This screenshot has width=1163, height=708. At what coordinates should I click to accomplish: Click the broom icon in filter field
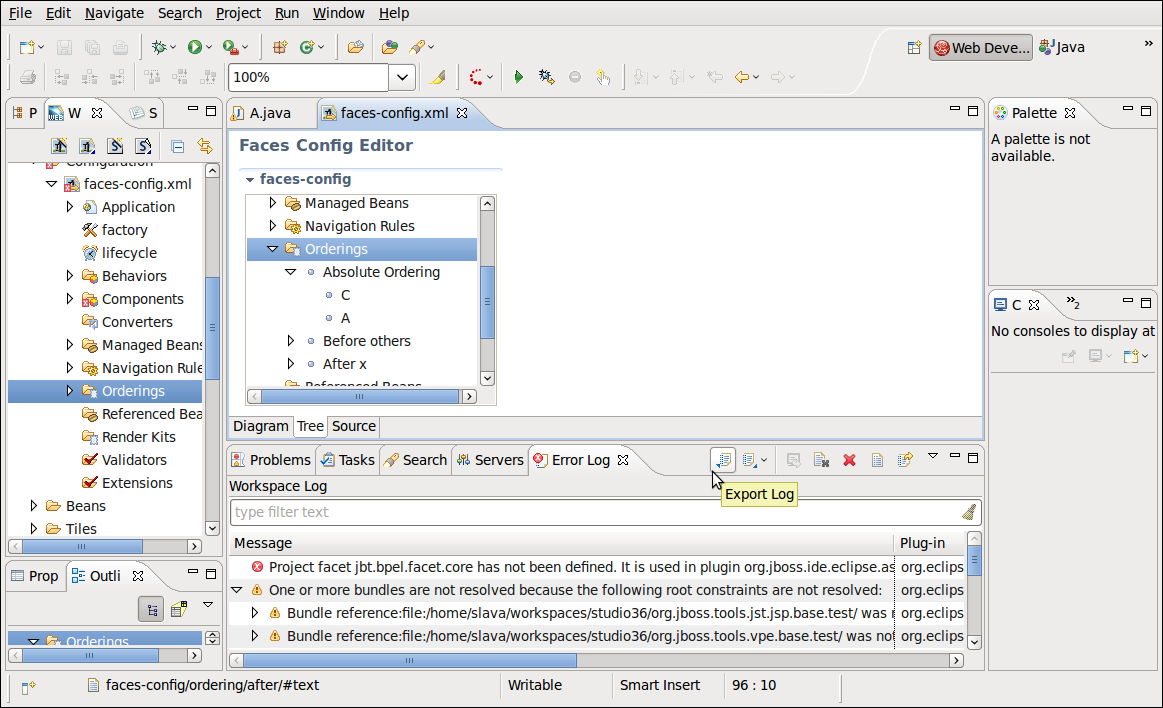click(969, 512)
